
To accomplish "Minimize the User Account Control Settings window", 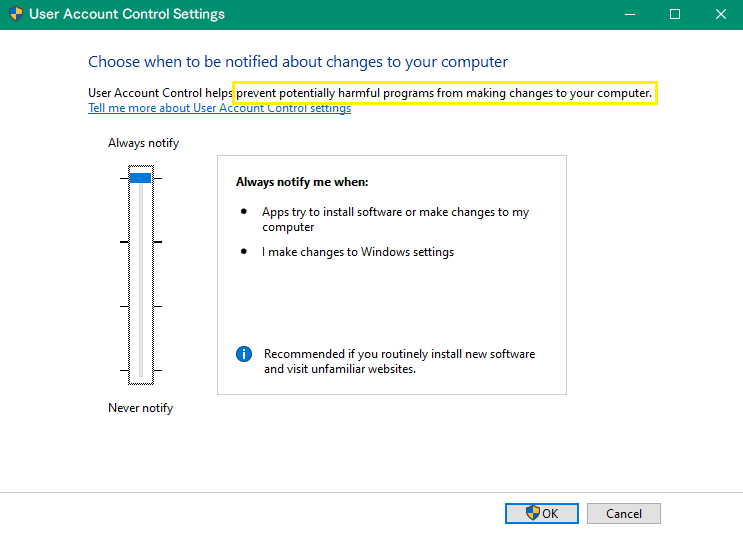I will pos(629,14).
